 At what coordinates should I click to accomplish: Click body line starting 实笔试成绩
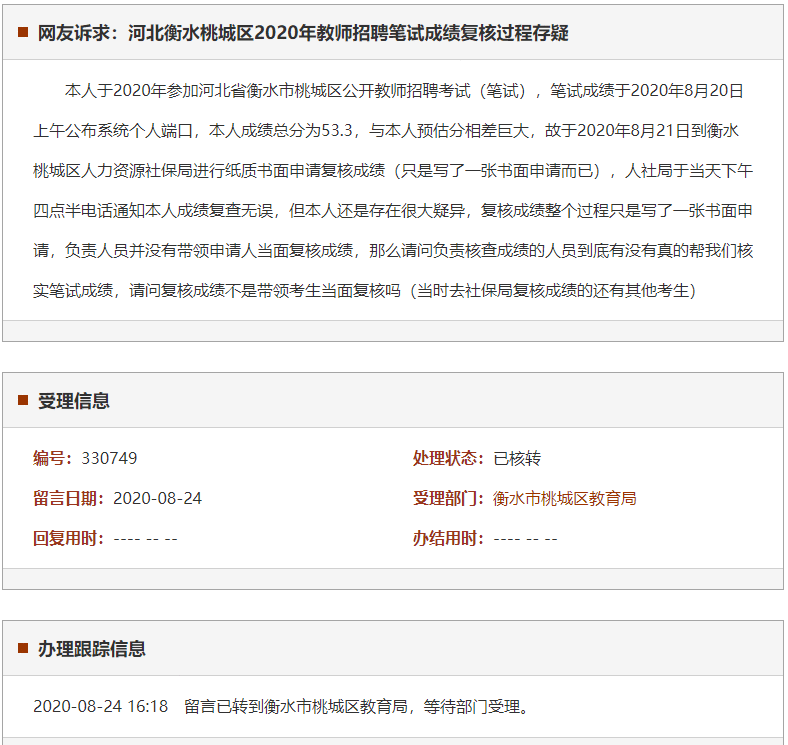point(364,291)
